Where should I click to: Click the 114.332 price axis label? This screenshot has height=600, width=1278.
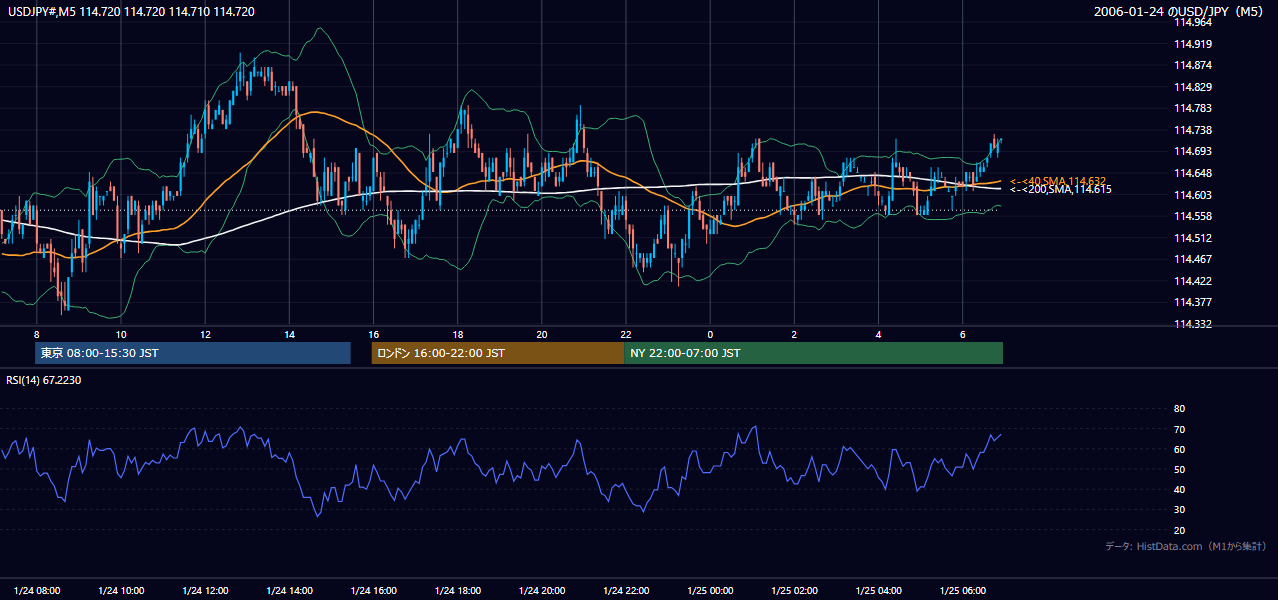click(1192, 324)
